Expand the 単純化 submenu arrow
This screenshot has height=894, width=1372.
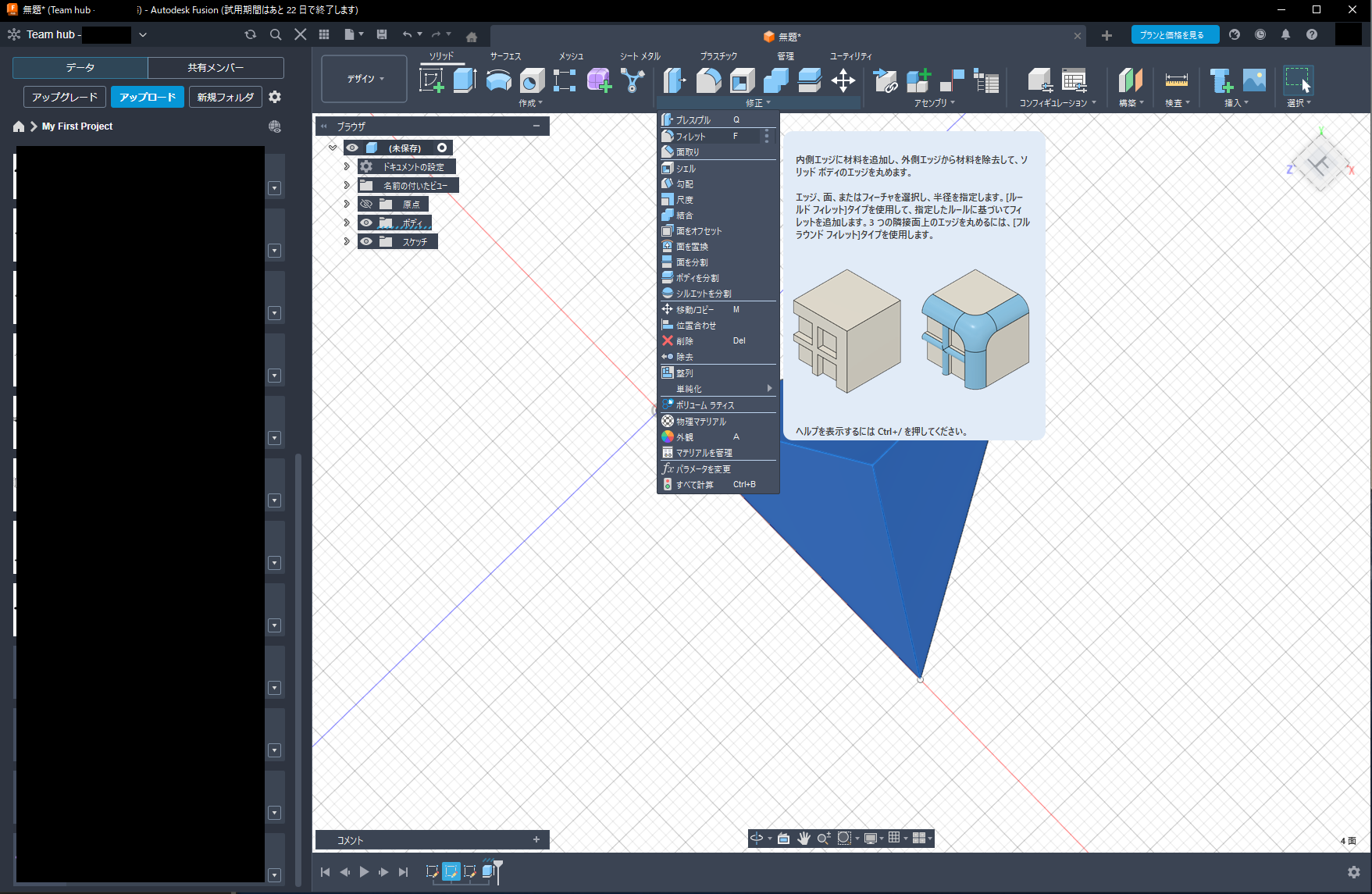[x=769, y=388]
